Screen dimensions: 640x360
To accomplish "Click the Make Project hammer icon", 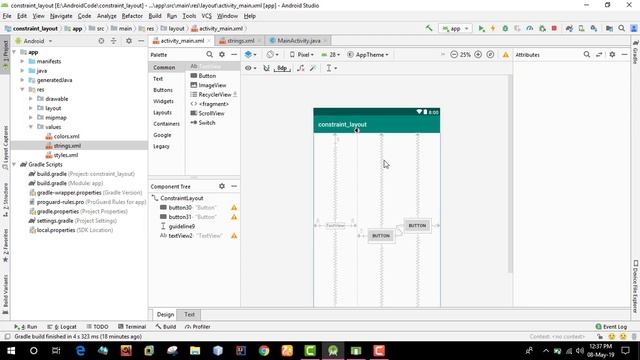I will pos(429,28).
